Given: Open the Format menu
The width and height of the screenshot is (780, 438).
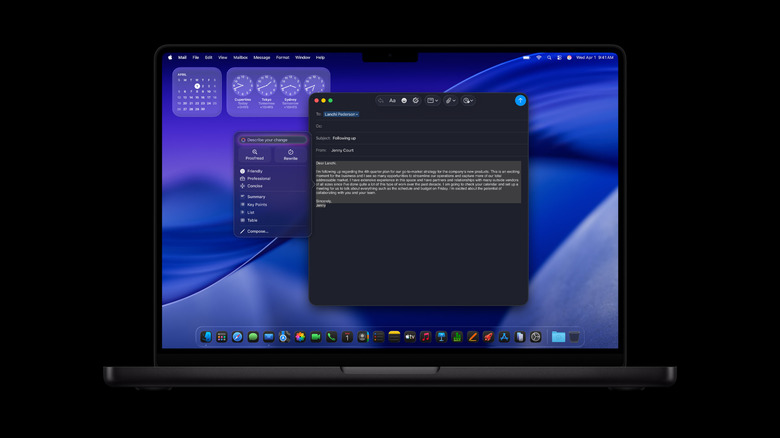Looking at the screenshot, I should (283, 57).
